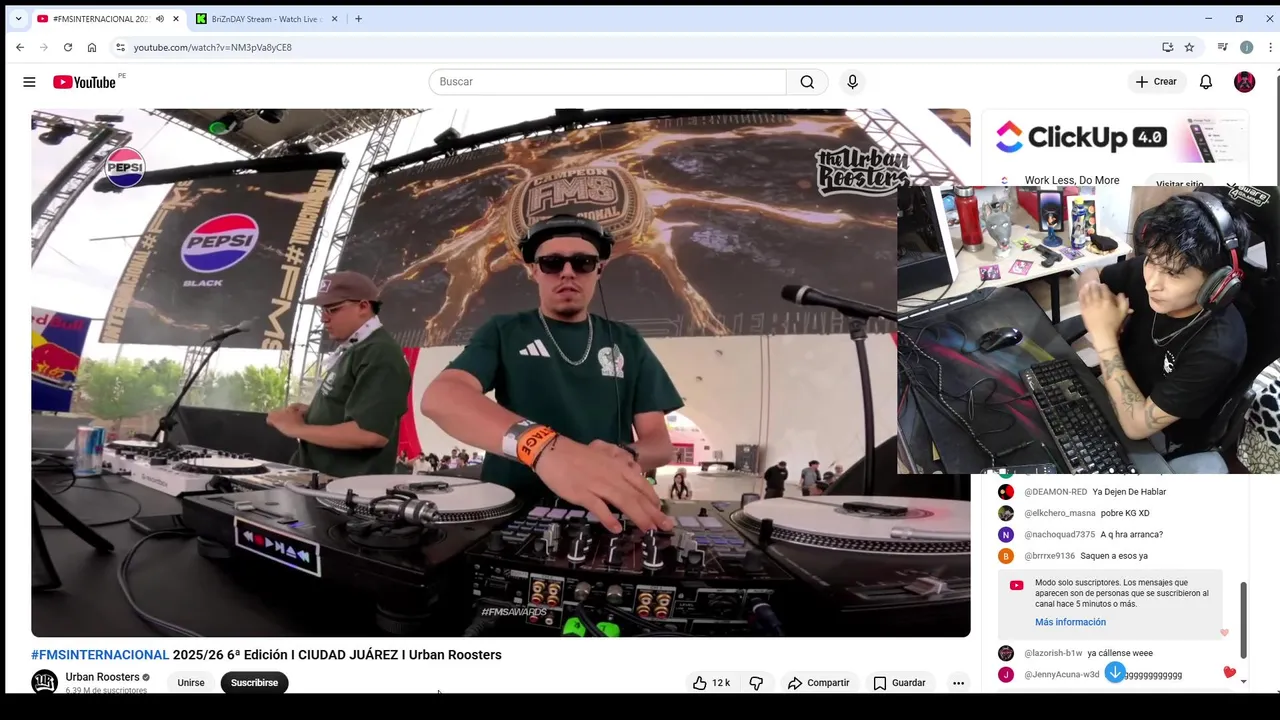Screen dimensions: 1280x720
Task: Open @brrrxe9136 chat author
Action: pos(1049,556)
